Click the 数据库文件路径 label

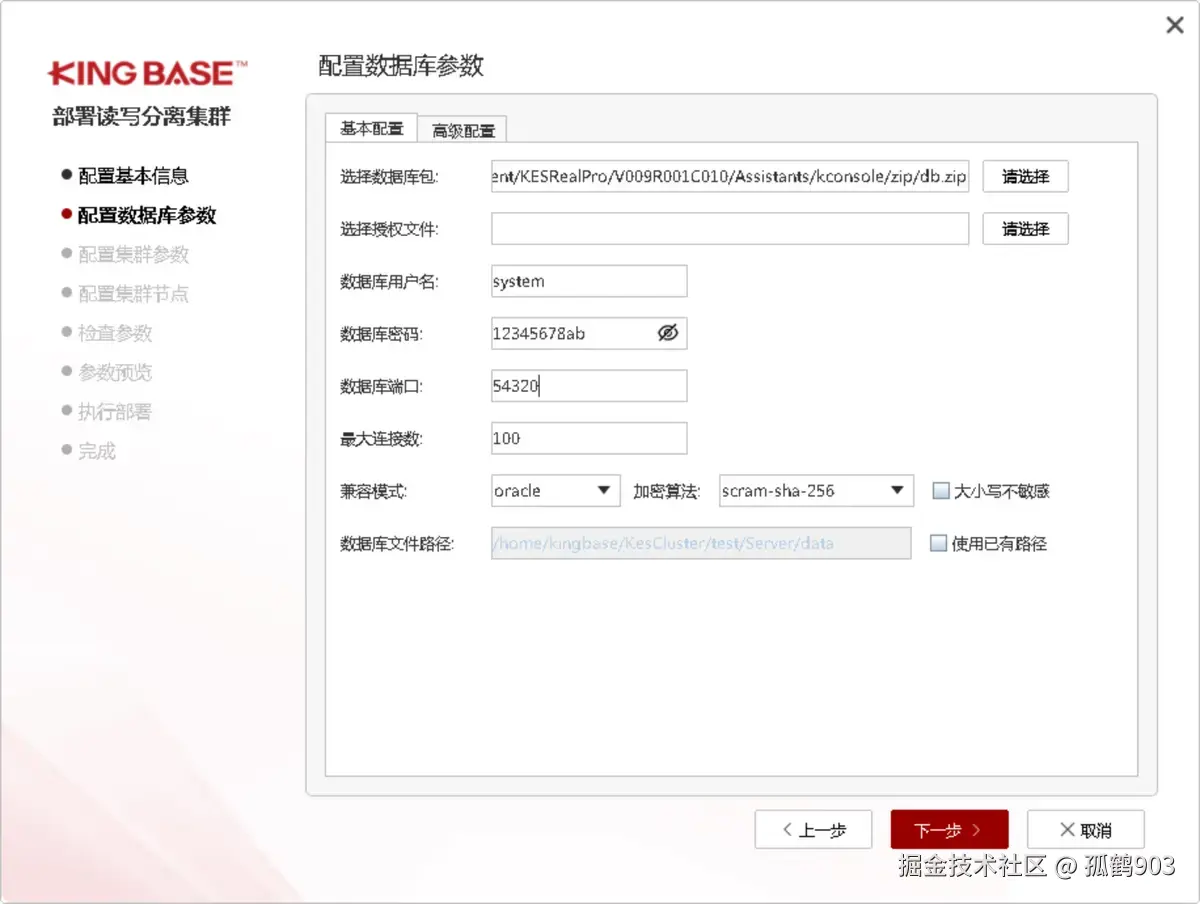397,544
